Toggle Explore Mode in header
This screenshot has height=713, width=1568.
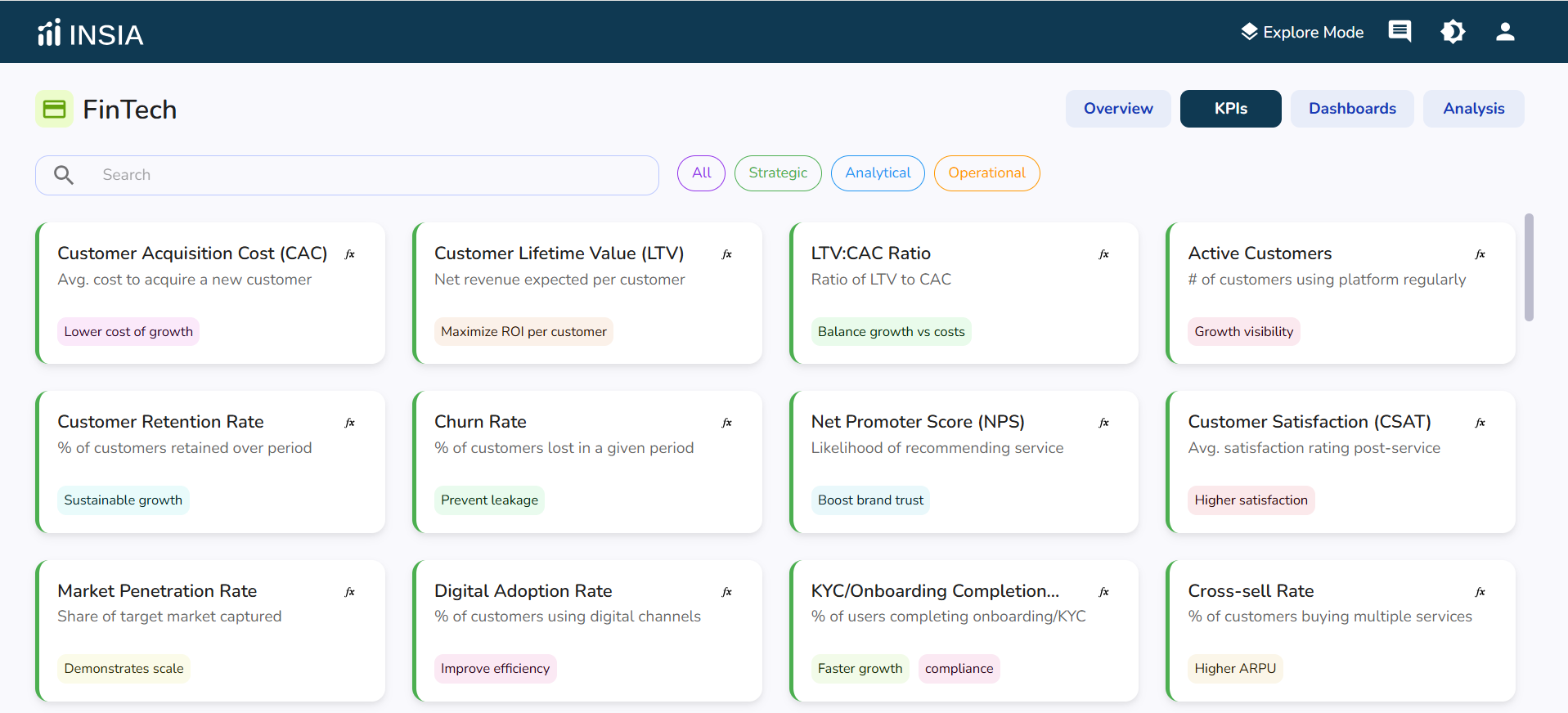[1302, 32]
